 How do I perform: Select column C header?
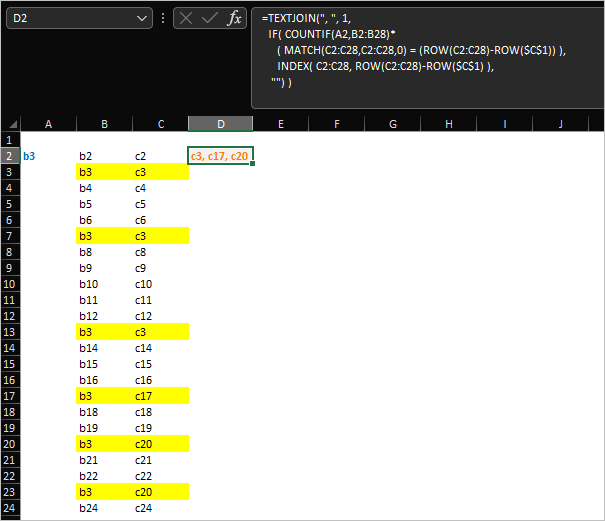[161, 124]
